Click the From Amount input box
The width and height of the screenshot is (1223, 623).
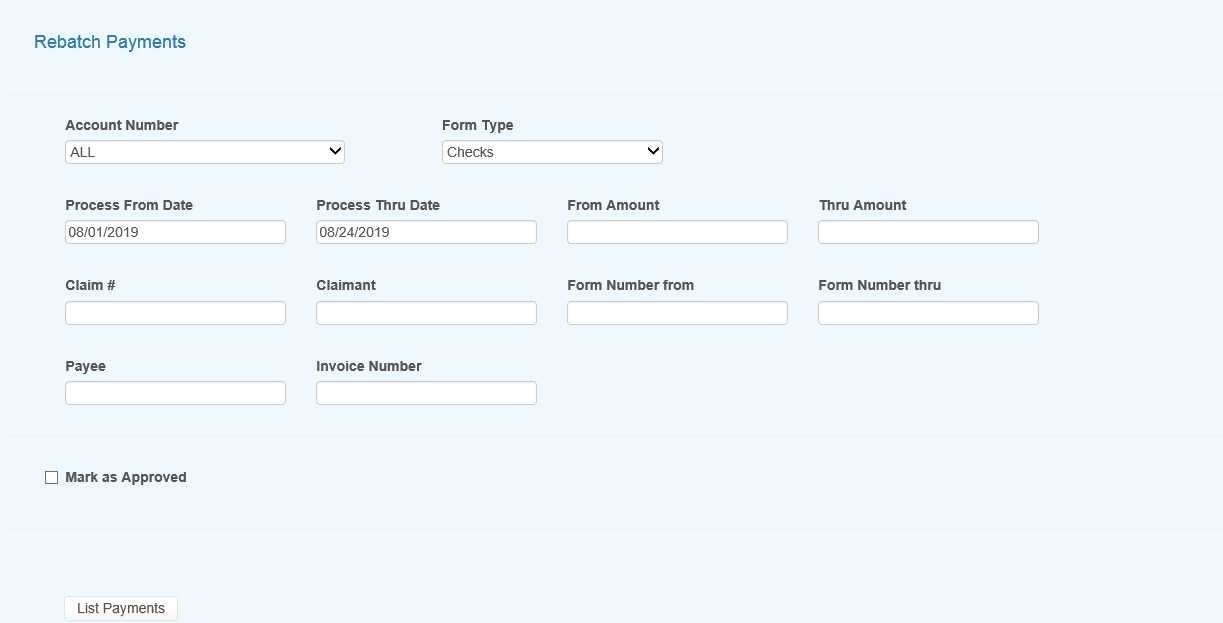(x=677, y=232)
